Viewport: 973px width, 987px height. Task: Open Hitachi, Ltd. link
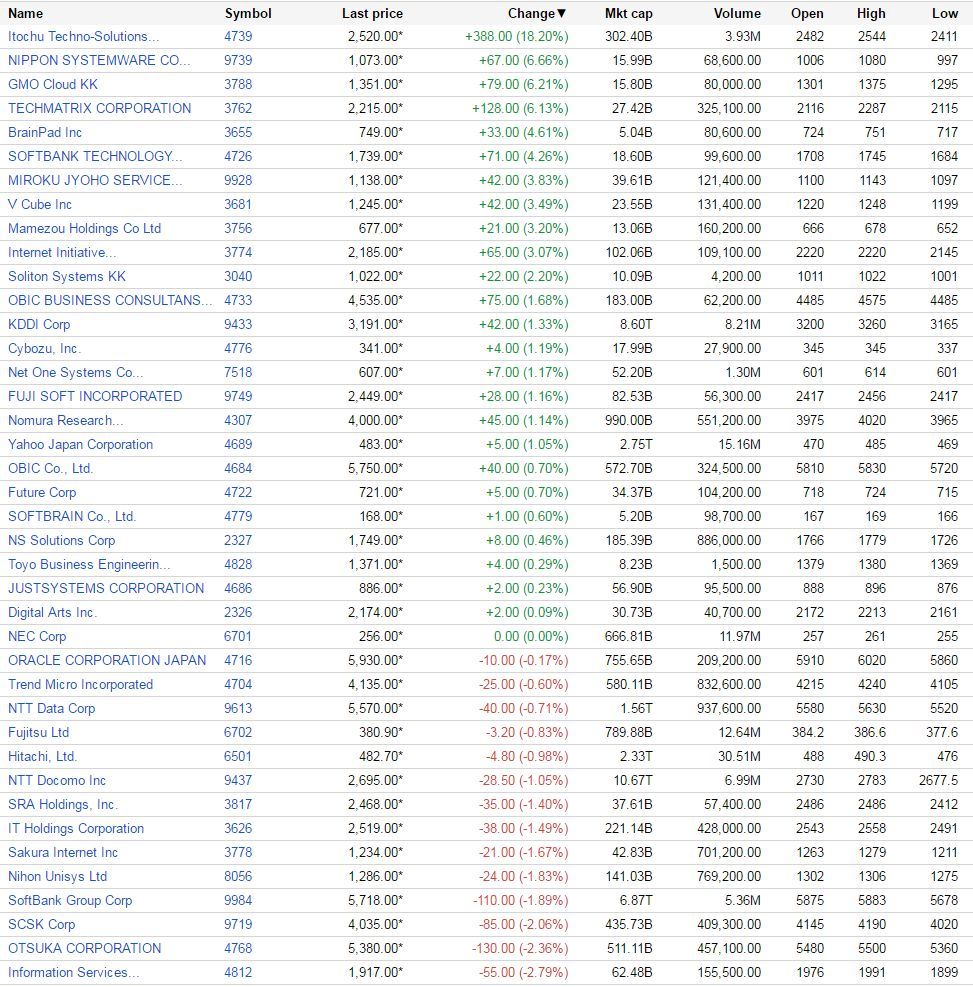pyautogui.click(x=42, y=757)
